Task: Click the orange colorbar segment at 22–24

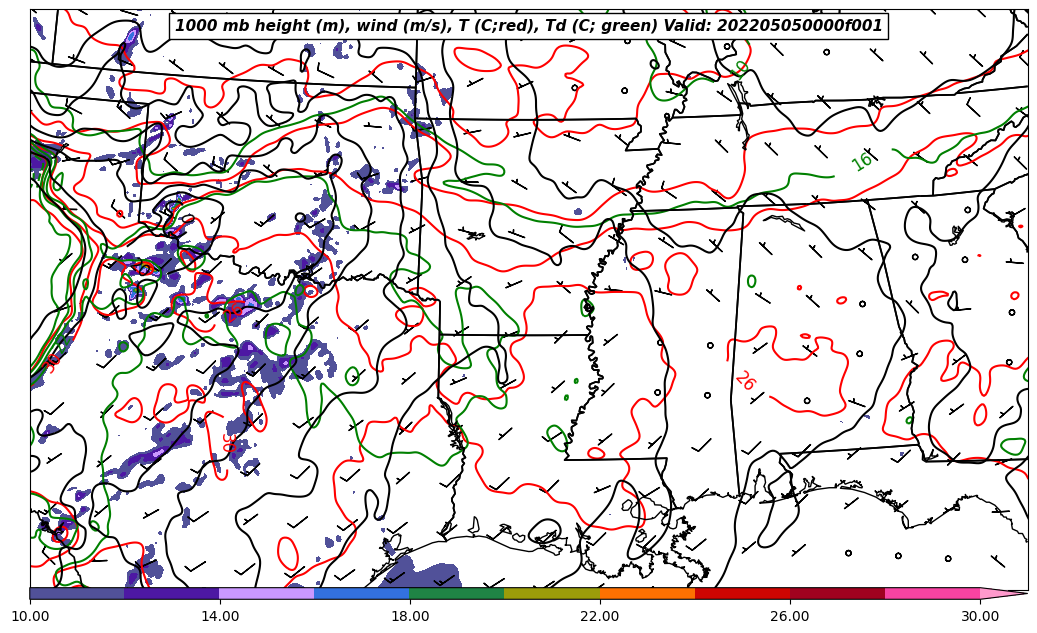Action: [647, 593]
